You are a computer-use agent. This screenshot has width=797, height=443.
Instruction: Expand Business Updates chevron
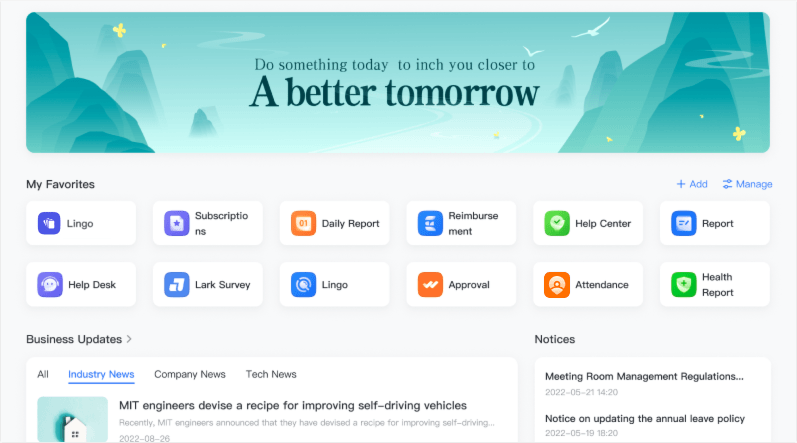129,339
